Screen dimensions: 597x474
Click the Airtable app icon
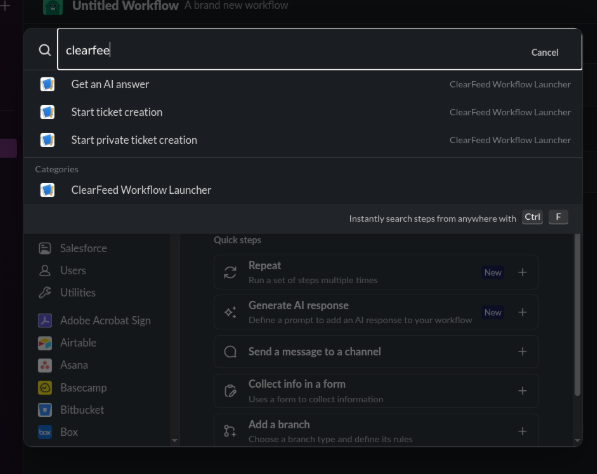click(45, 343)
